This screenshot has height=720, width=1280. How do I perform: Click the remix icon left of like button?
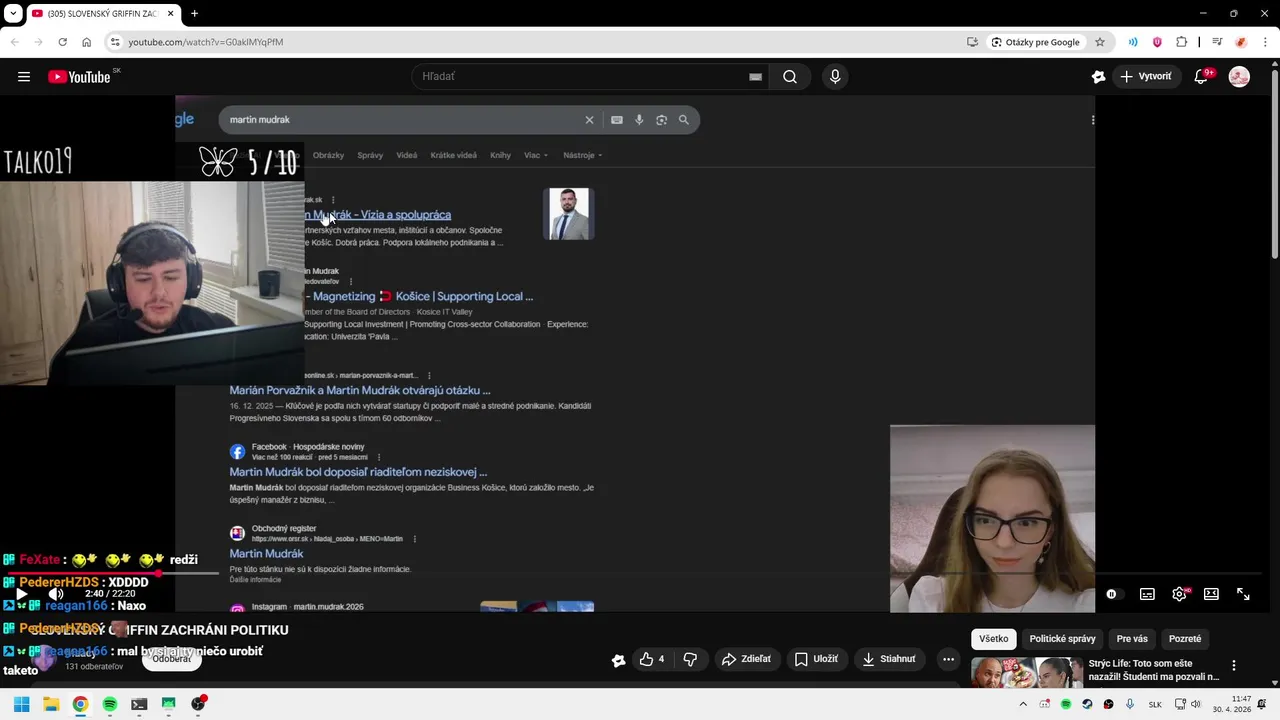pos(618,659)
